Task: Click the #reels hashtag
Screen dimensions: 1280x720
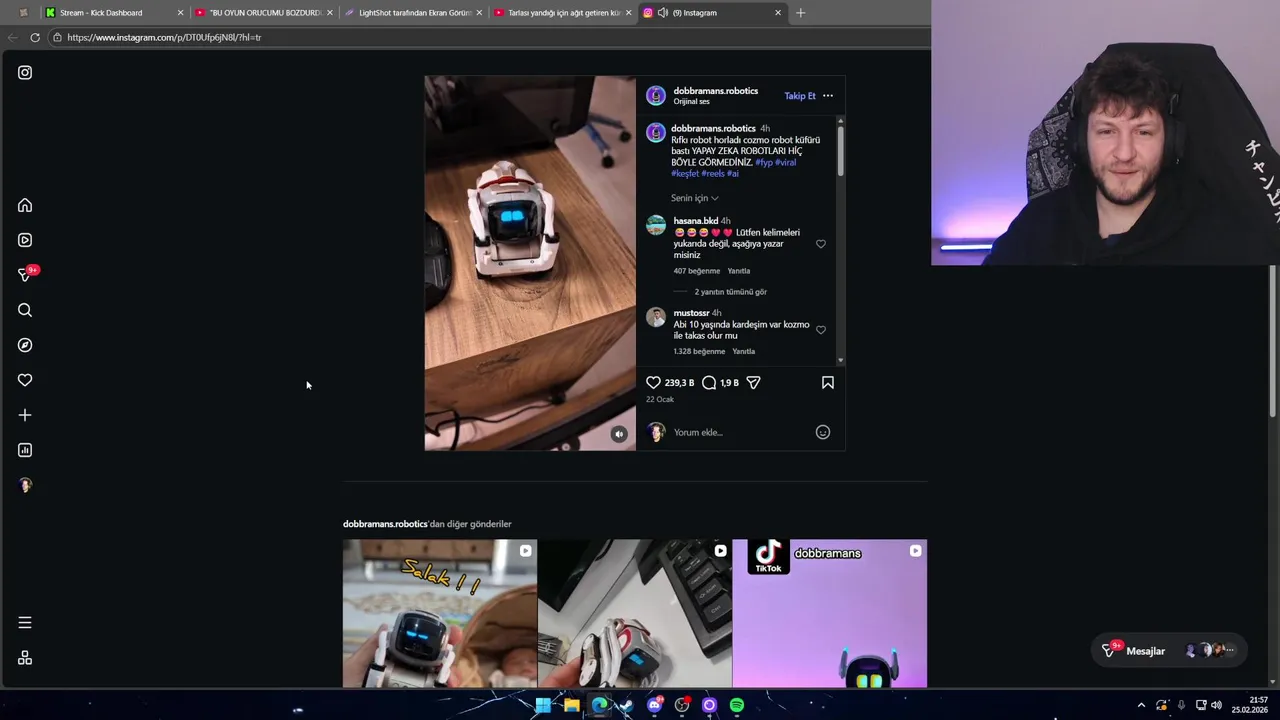Action: pyautogui.click(x=713, y=174)
